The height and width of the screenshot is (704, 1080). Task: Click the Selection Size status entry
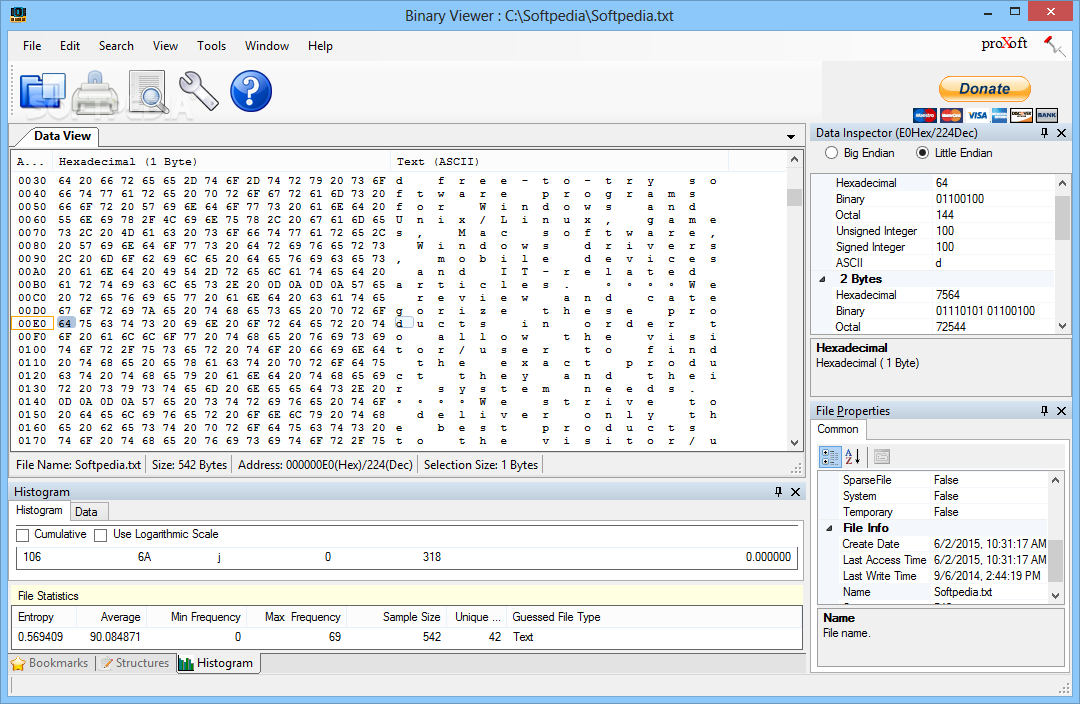click(481, 465)
